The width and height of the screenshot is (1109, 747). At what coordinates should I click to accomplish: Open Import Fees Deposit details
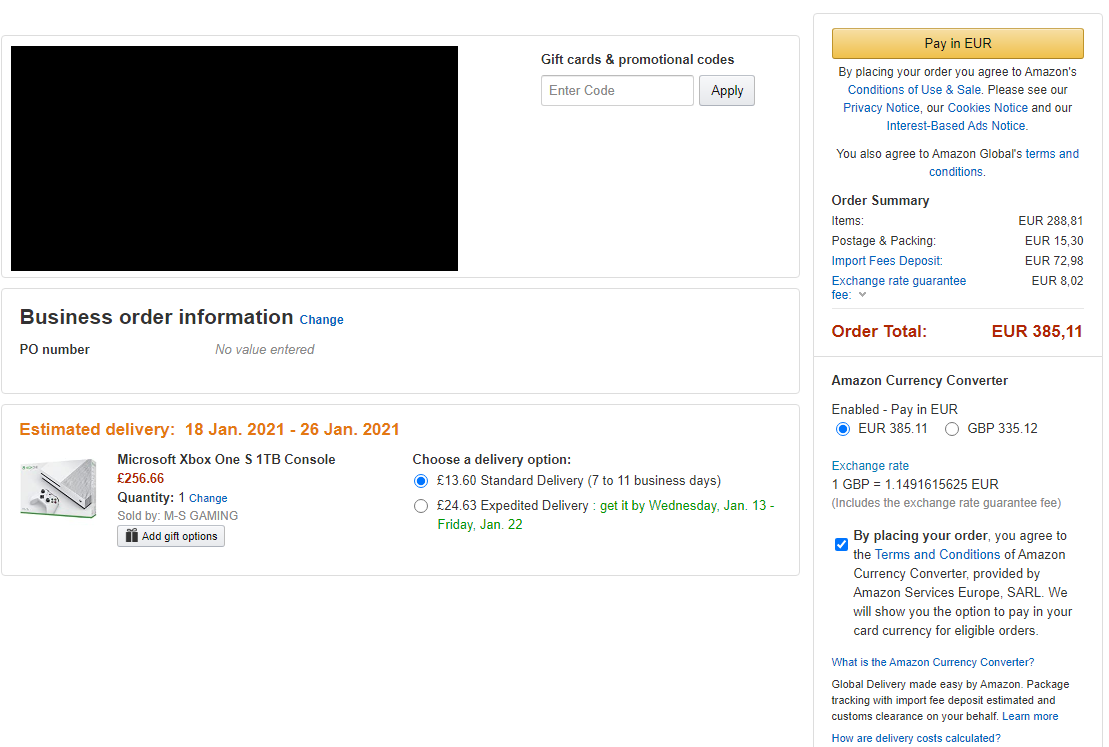[887, 261]
